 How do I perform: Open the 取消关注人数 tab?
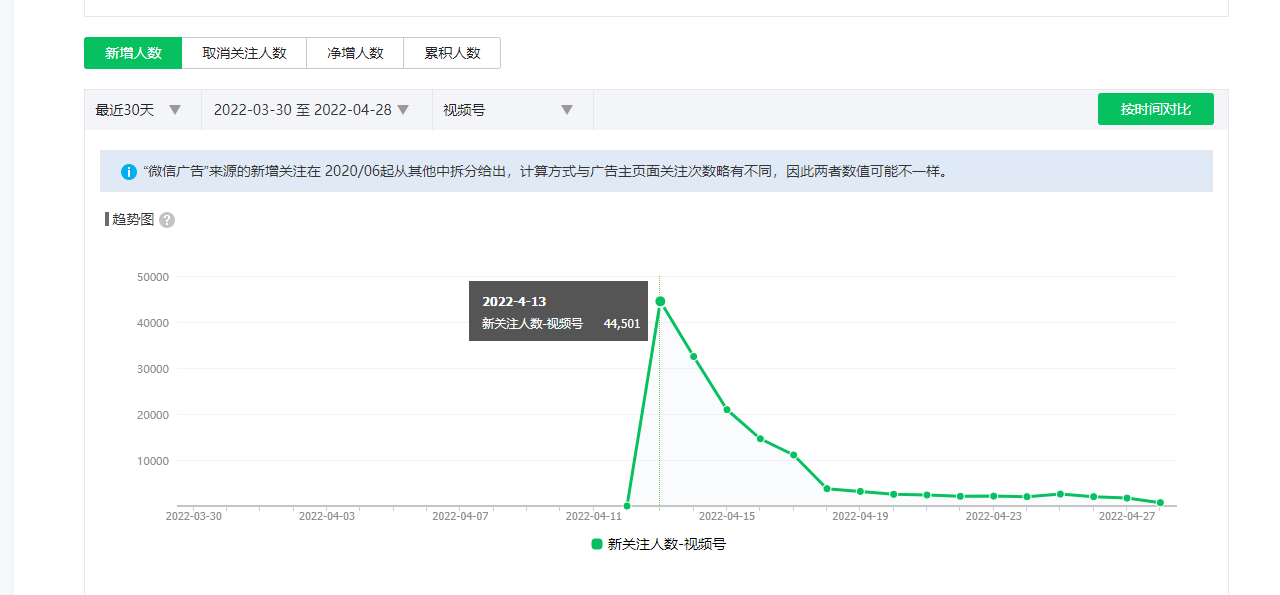point(244,53)
